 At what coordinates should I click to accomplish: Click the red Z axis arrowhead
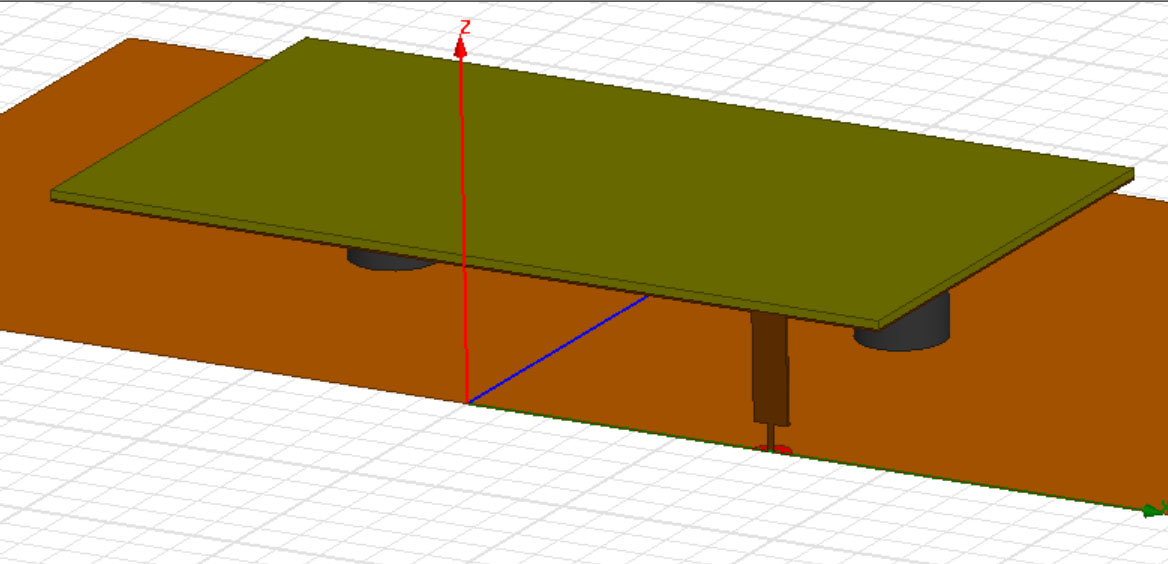(460, 48)
